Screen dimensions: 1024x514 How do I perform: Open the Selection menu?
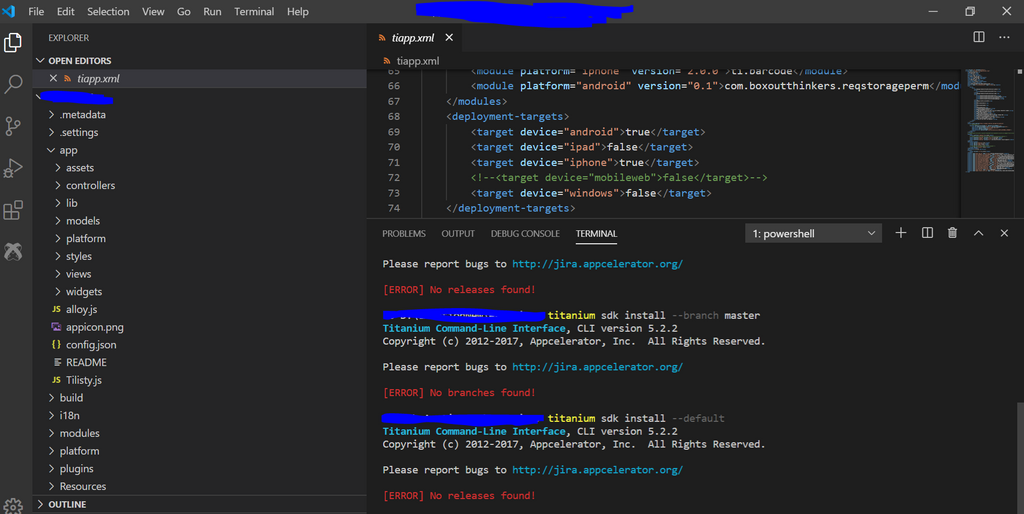(x=108, y=11)
